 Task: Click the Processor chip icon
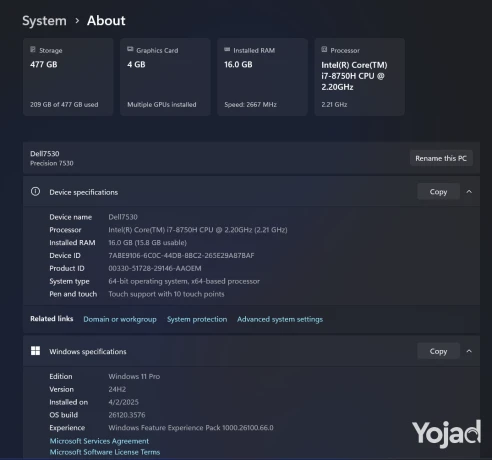click(324, 50)
